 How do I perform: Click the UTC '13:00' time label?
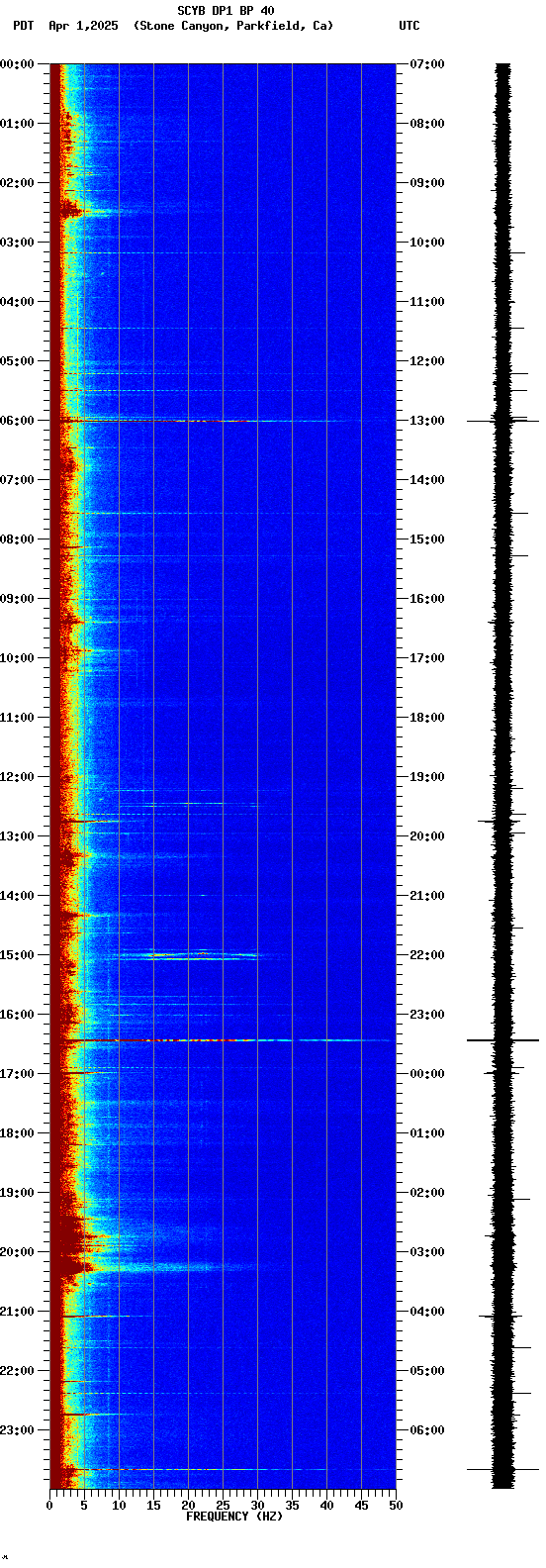(427, 421)
